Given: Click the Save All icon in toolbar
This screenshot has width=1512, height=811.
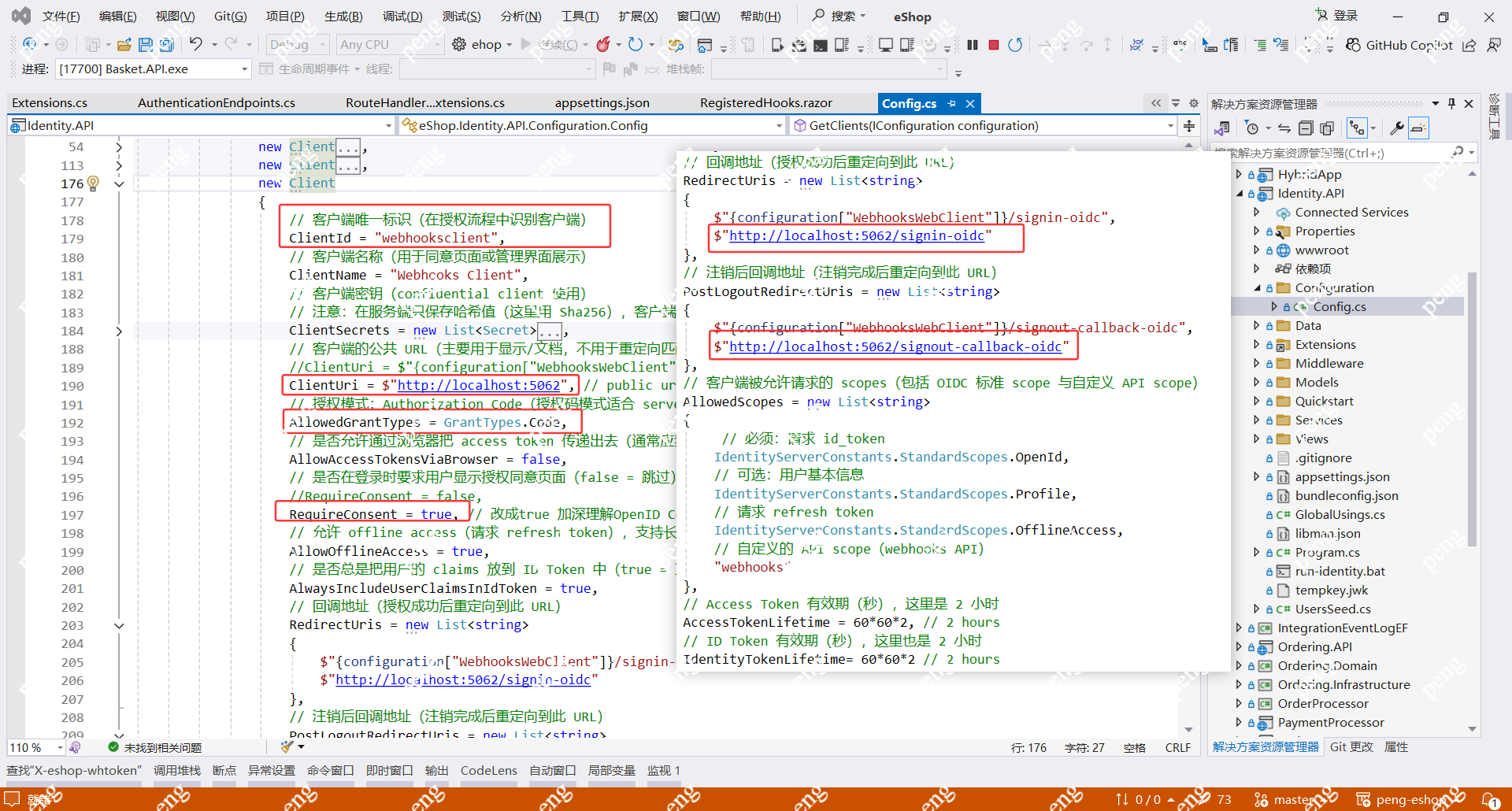Looking at the screenshot, I should click(166, 45).
